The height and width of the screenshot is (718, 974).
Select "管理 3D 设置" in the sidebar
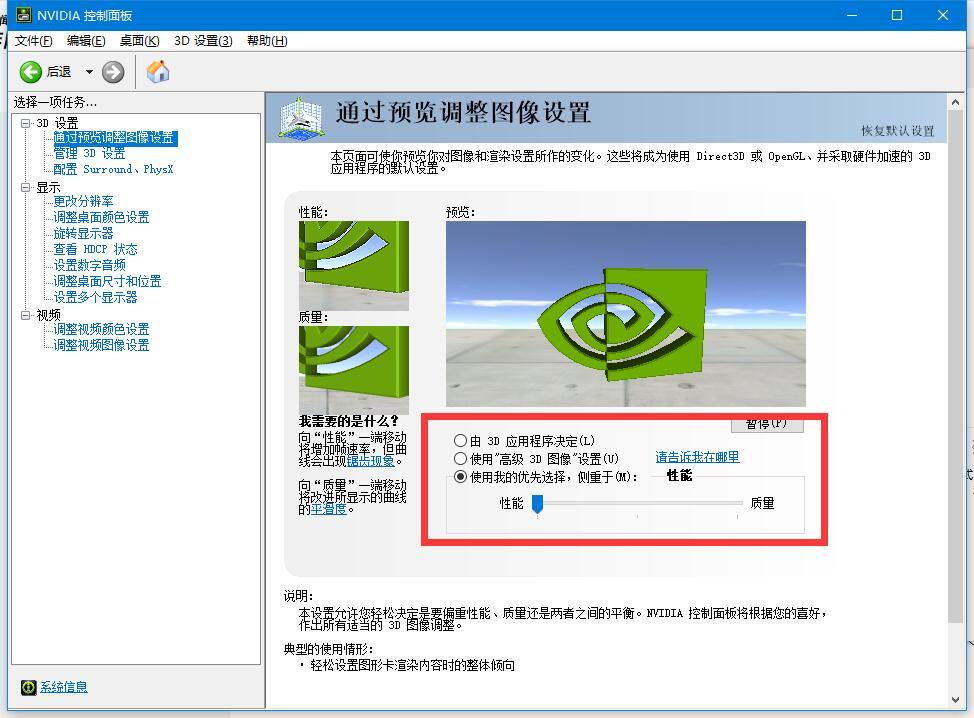point(88,152)
